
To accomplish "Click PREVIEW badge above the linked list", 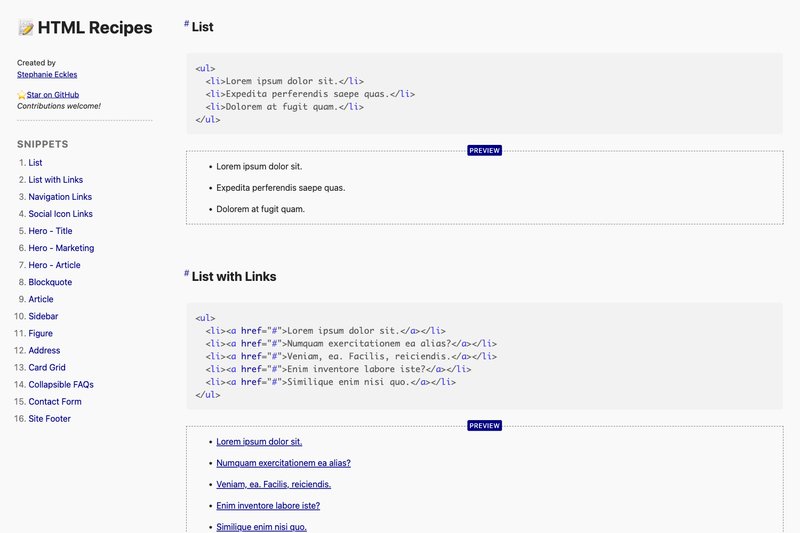I will coord(484,425).
